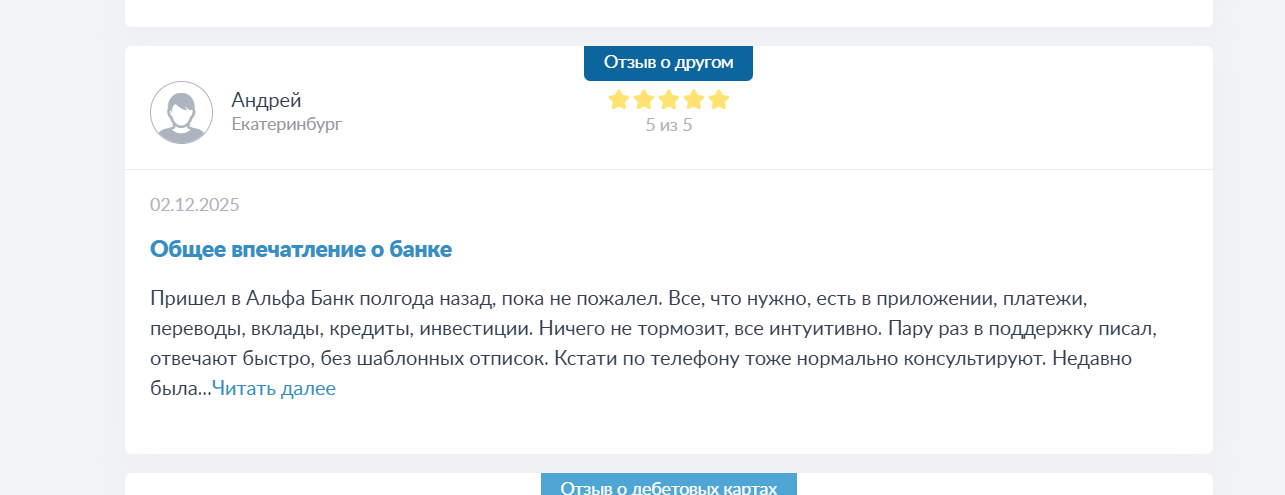1285x495 pixels.
Task: Select the 'Отзыв о другом' category badge
Action: click(x=668, y=62)
